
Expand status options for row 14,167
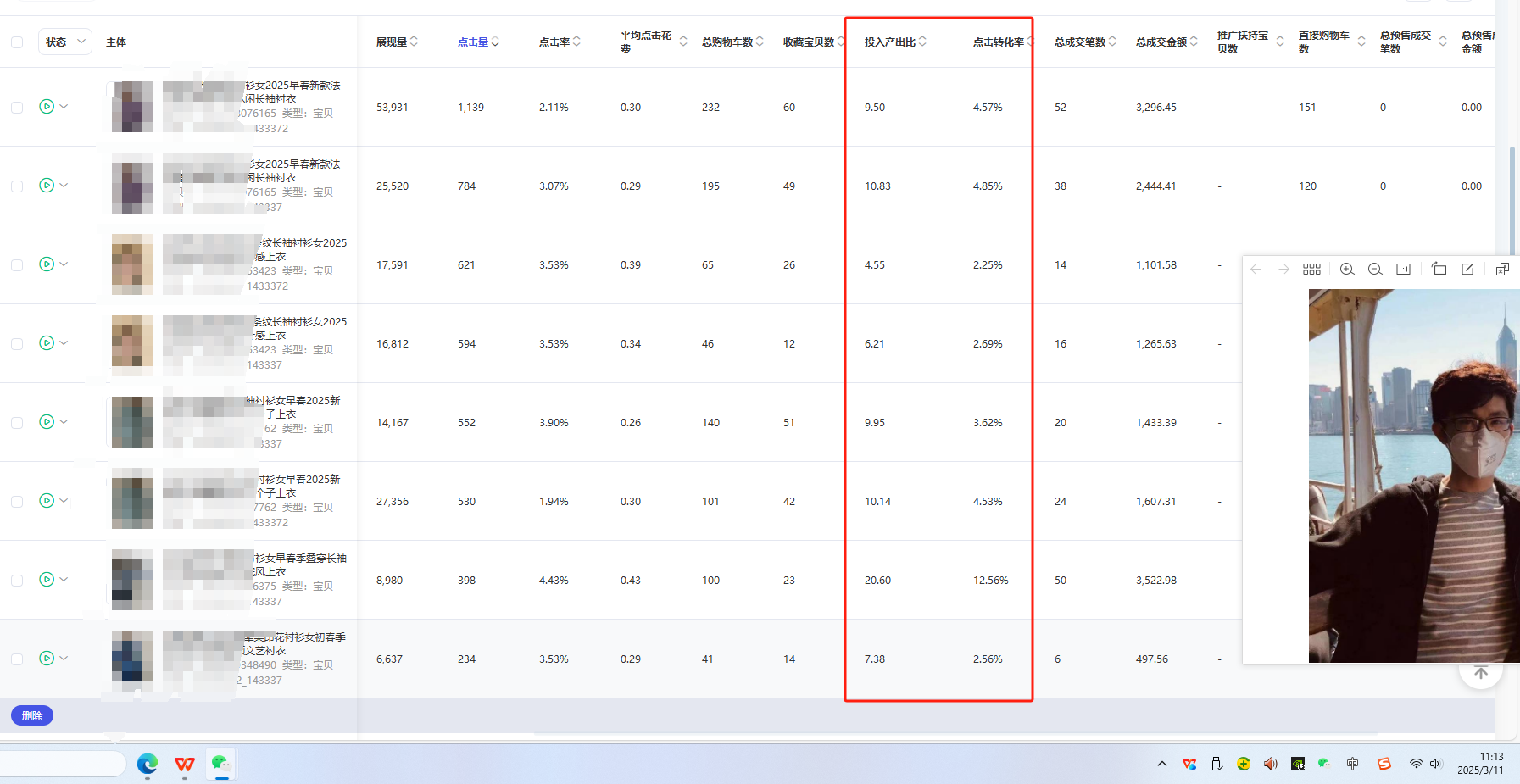coord(64,421)
